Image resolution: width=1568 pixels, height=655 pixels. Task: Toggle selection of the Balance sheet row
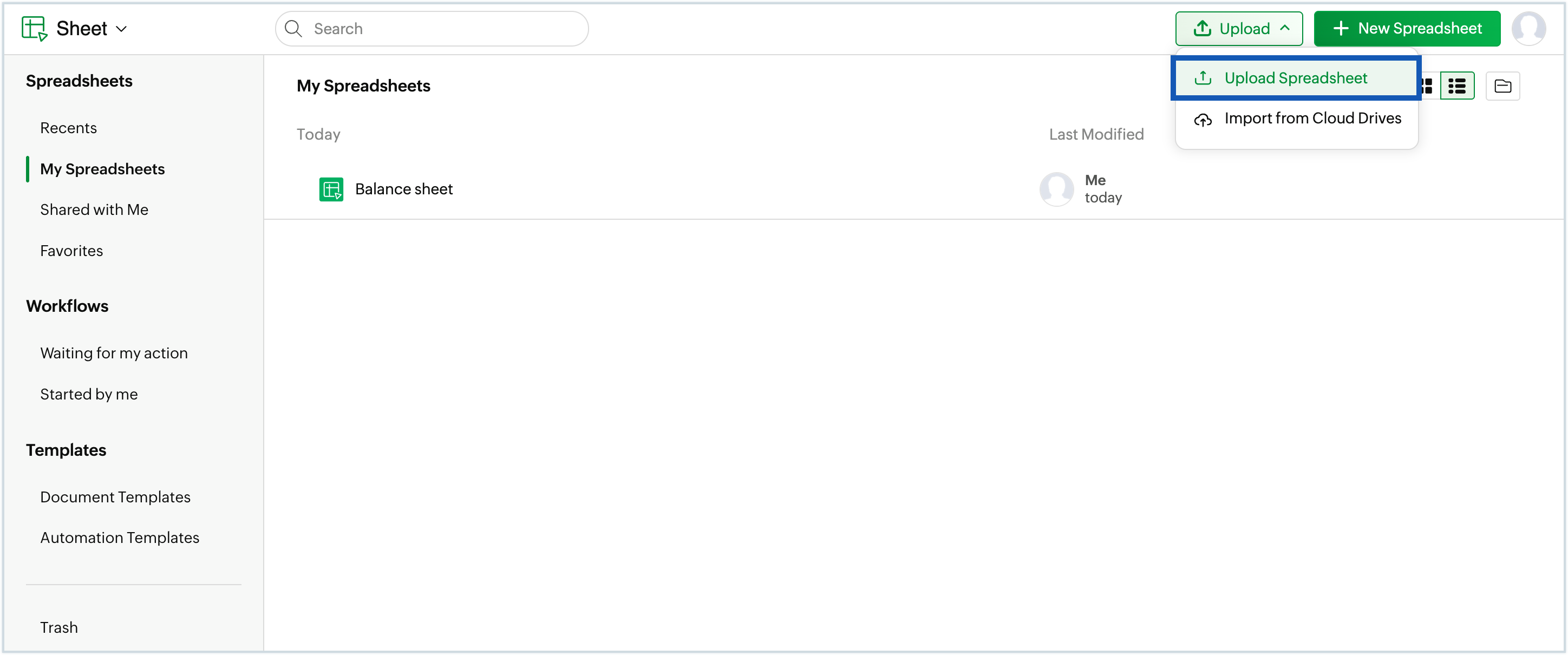(403, 189)
